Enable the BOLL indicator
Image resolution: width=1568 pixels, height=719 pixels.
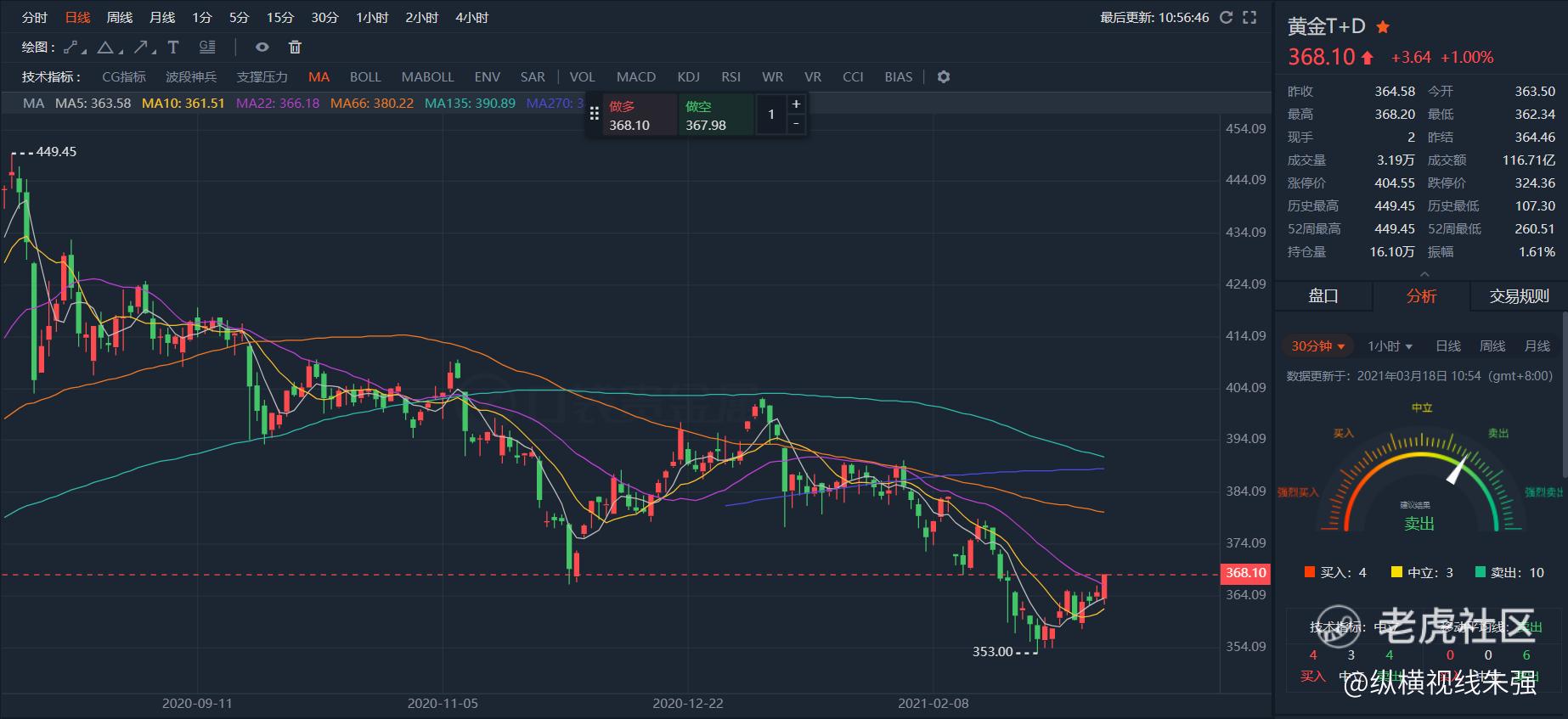[365, 76]
